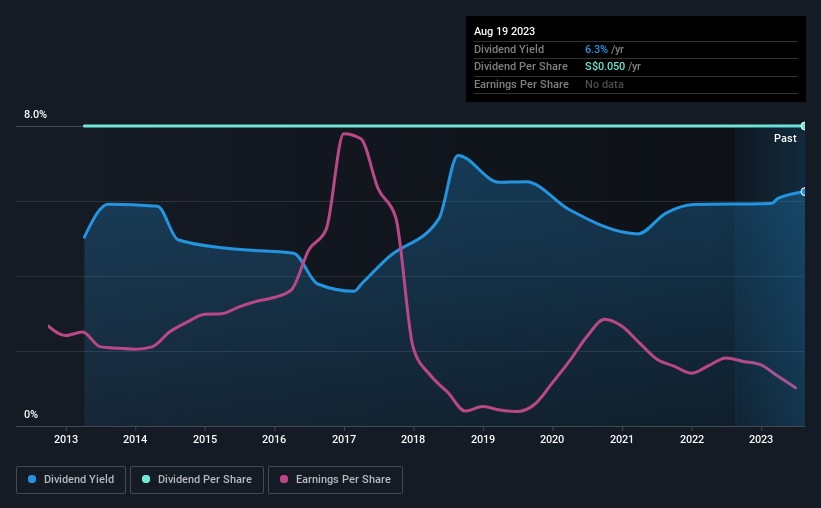This screenshot has height=508, width=821.
Task: Click the 2015 x-axis label
Action: coord(205,439)
